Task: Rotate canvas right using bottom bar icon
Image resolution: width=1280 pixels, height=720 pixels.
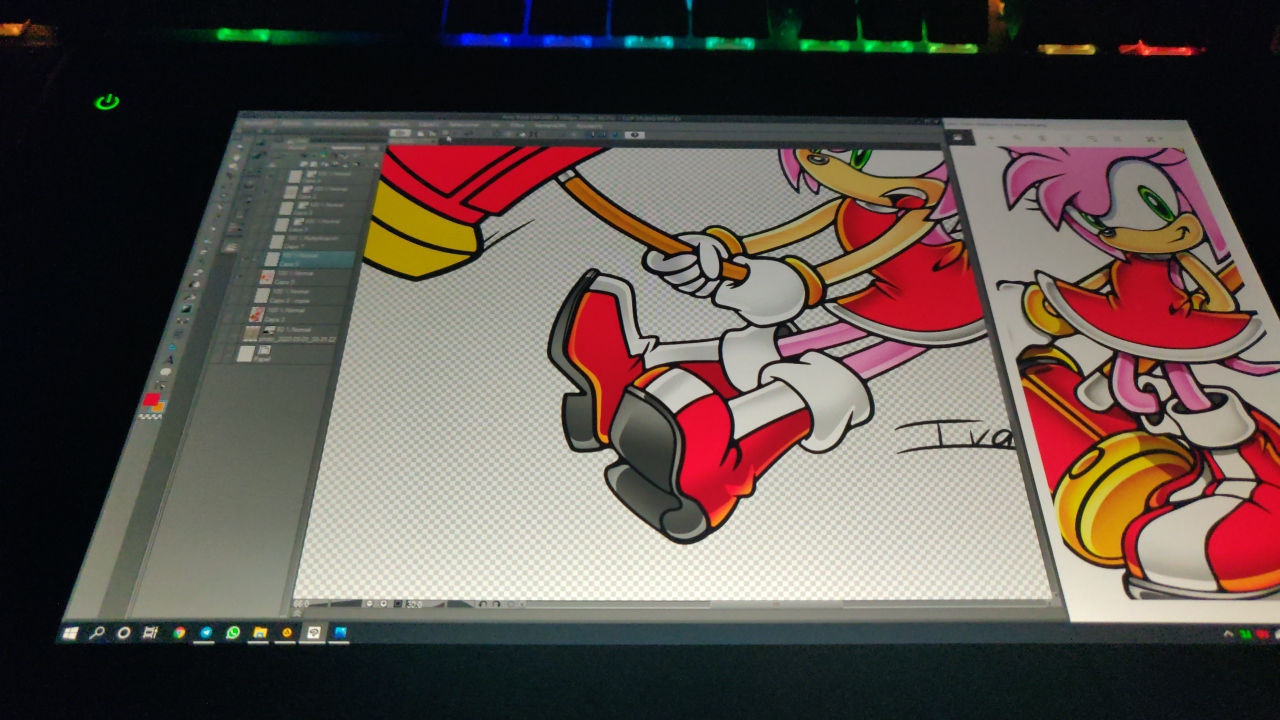Action: pos(495,604)
